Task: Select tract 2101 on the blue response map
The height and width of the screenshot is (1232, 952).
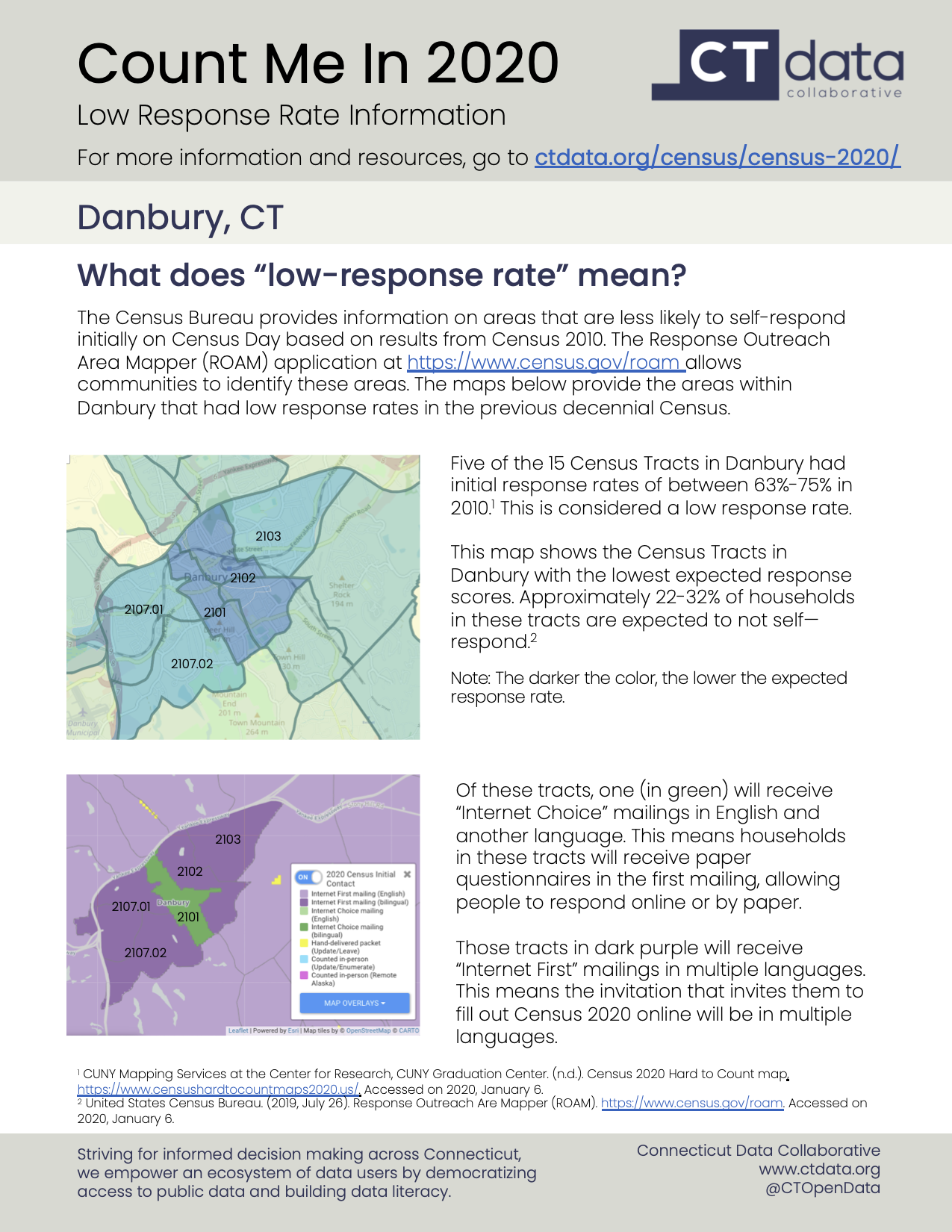Action: point(215,612)
